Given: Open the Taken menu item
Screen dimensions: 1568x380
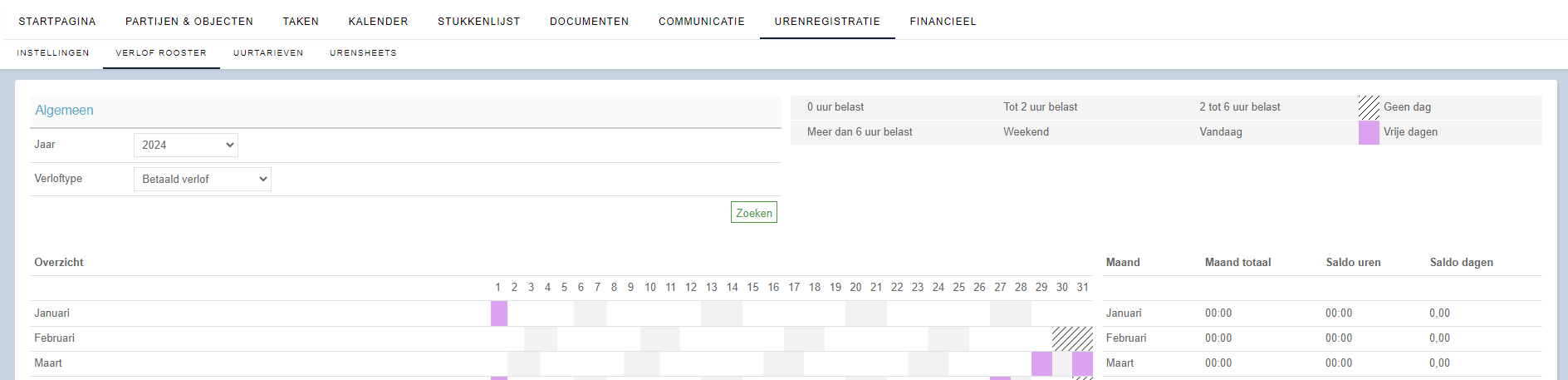Looking at the screenshot, I should coord(301,22).
